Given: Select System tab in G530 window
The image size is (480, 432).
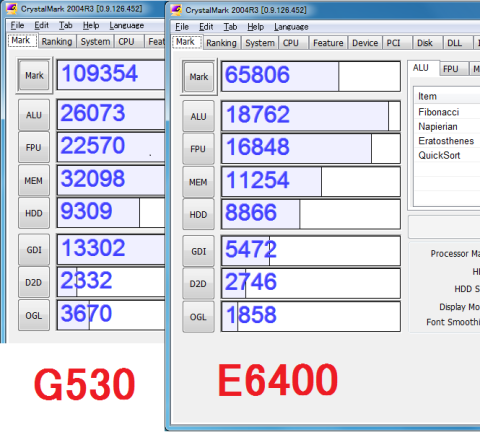Looking at the screenshot, I should pyautogui.click(x=95, y=42).
